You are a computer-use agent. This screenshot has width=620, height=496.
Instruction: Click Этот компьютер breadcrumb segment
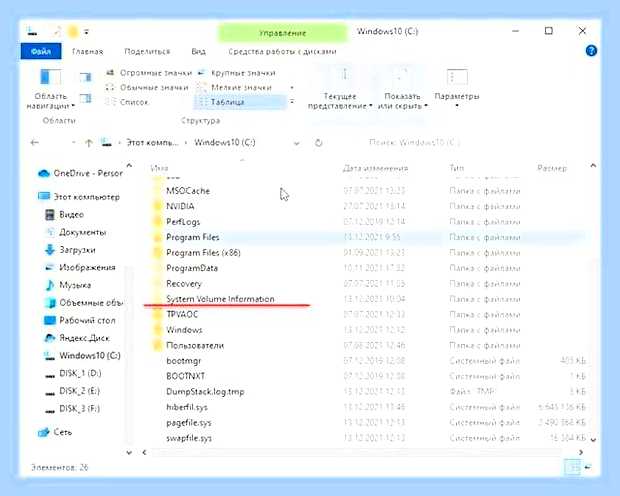(152, 142)
